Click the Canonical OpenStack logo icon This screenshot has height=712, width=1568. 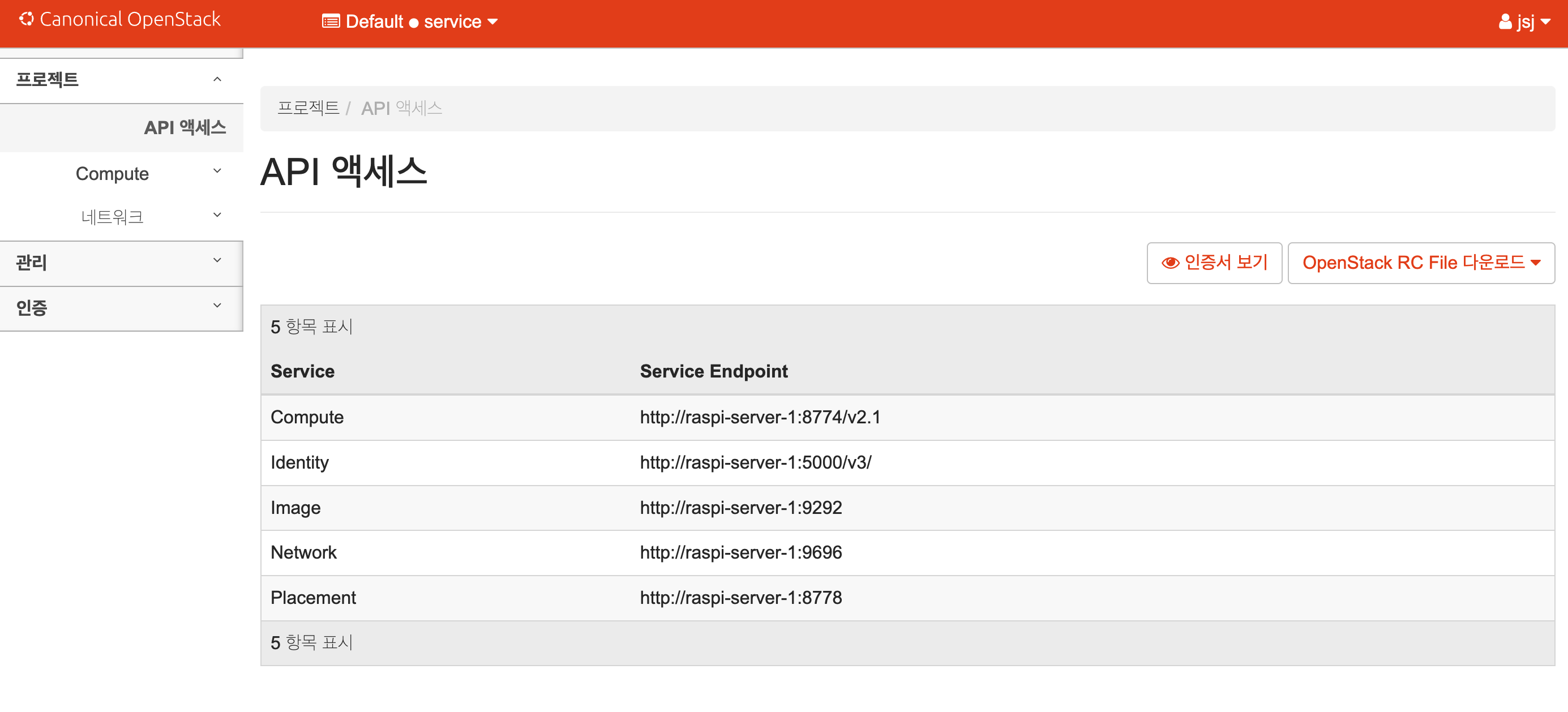(x=26, y=19)
